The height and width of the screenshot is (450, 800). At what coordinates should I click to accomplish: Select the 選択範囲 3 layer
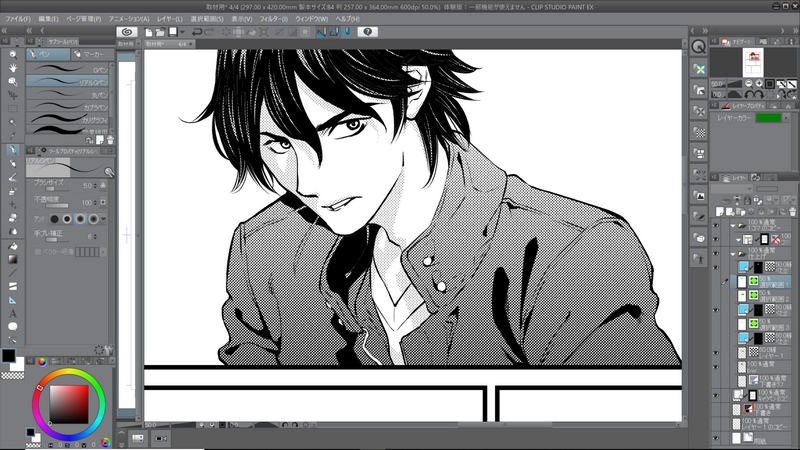pos(763,324)
